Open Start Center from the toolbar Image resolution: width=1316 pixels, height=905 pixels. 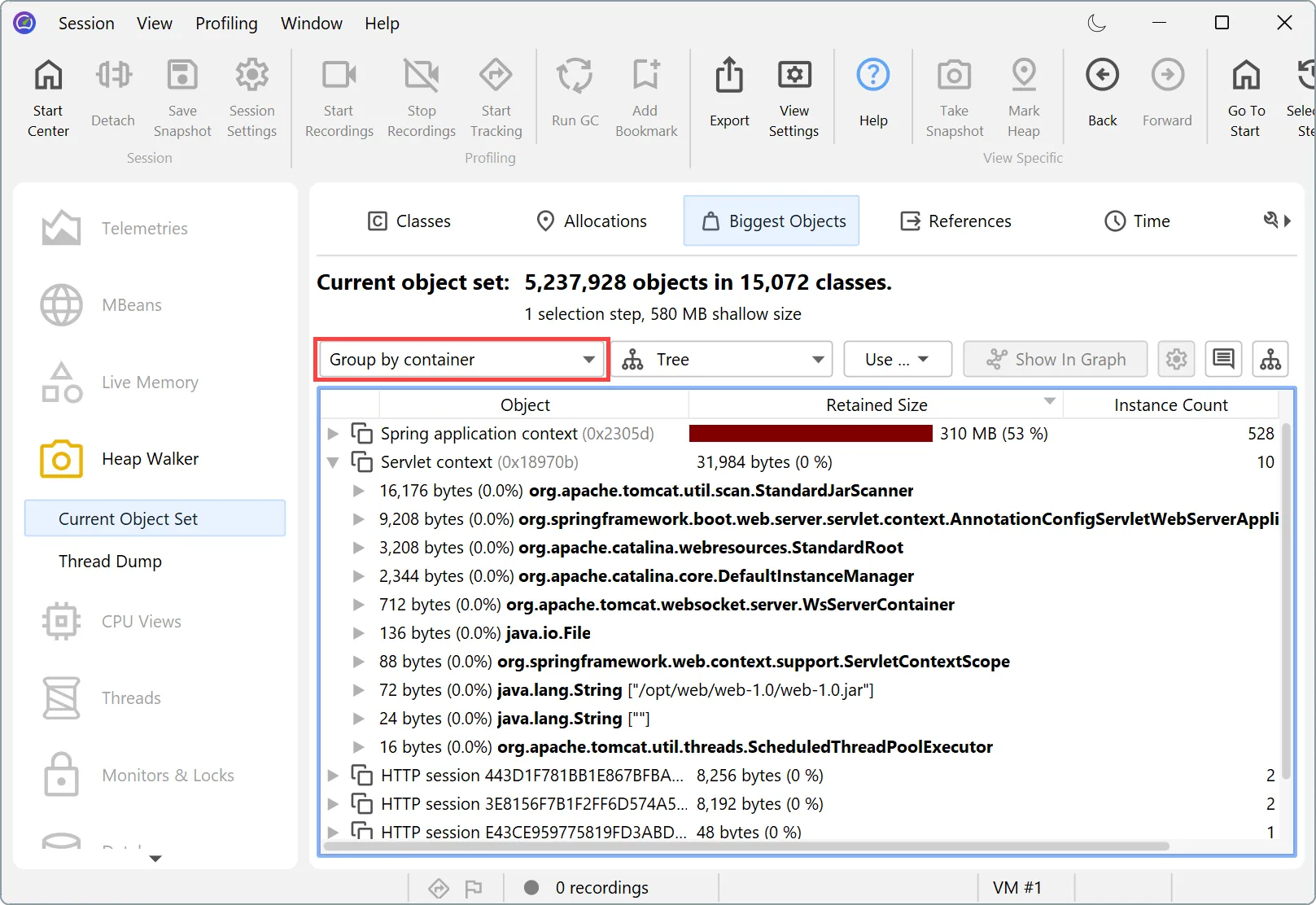[x=48, y=98]
